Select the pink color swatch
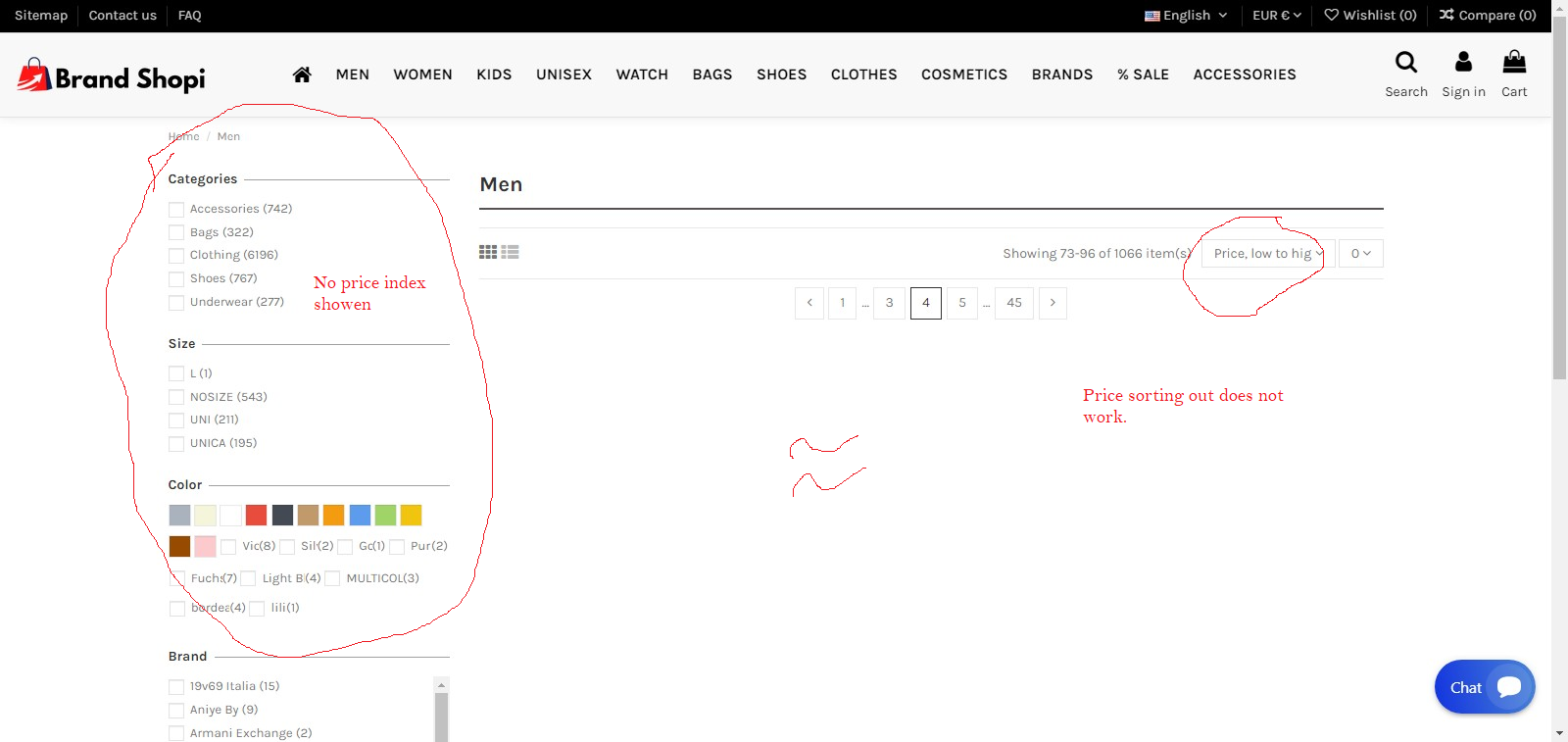This screenshot has width=1568, height=742. click(x=205, y=546)
